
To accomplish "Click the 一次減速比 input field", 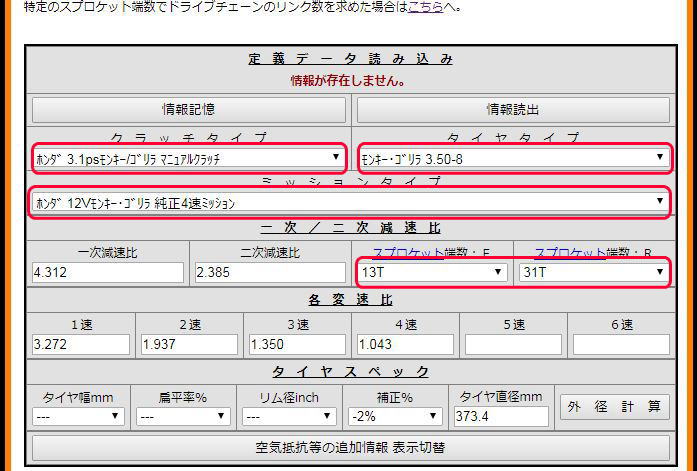I will [108, 272].
